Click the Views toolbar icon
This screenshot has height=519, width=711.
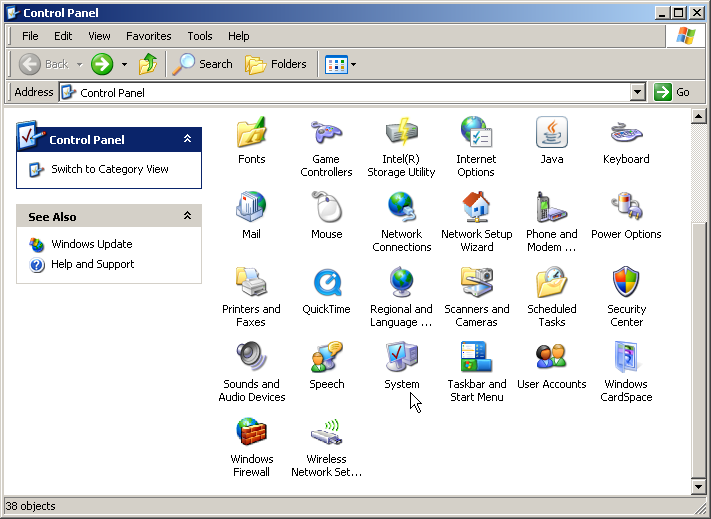pos(336,64)
